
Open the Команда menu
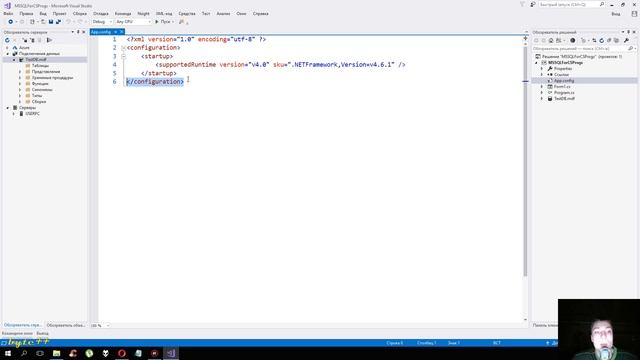(x=123, y=13)
